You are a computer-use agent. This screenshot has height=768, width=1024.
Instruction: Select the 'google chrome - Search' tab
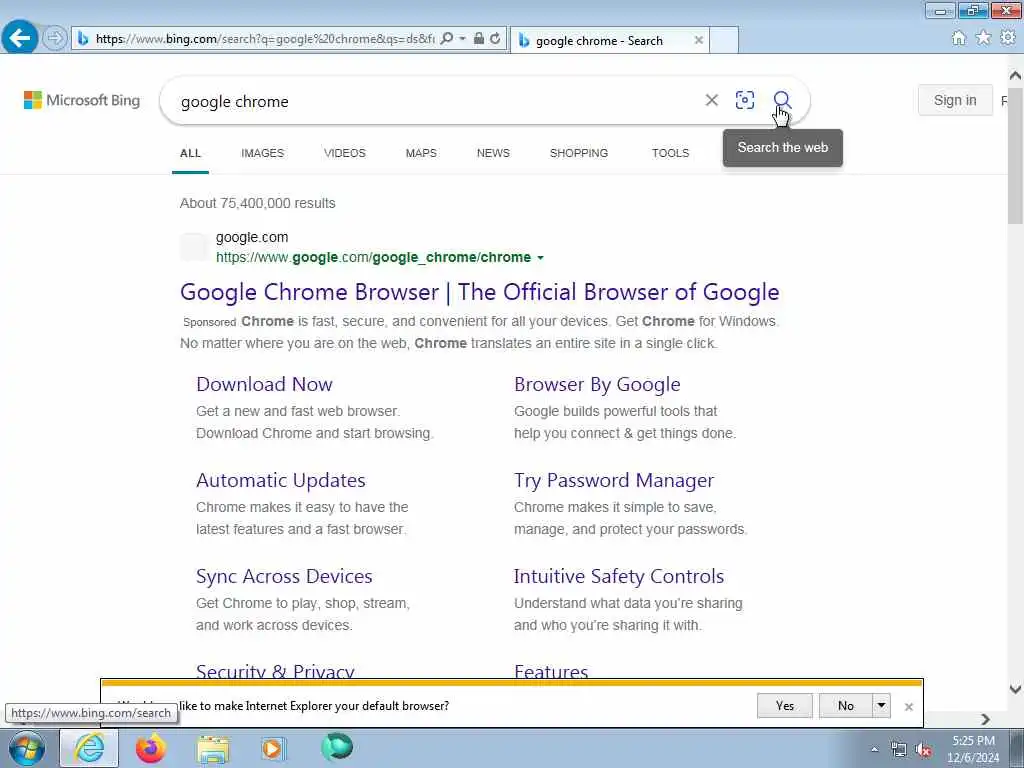tap(609, 40)
